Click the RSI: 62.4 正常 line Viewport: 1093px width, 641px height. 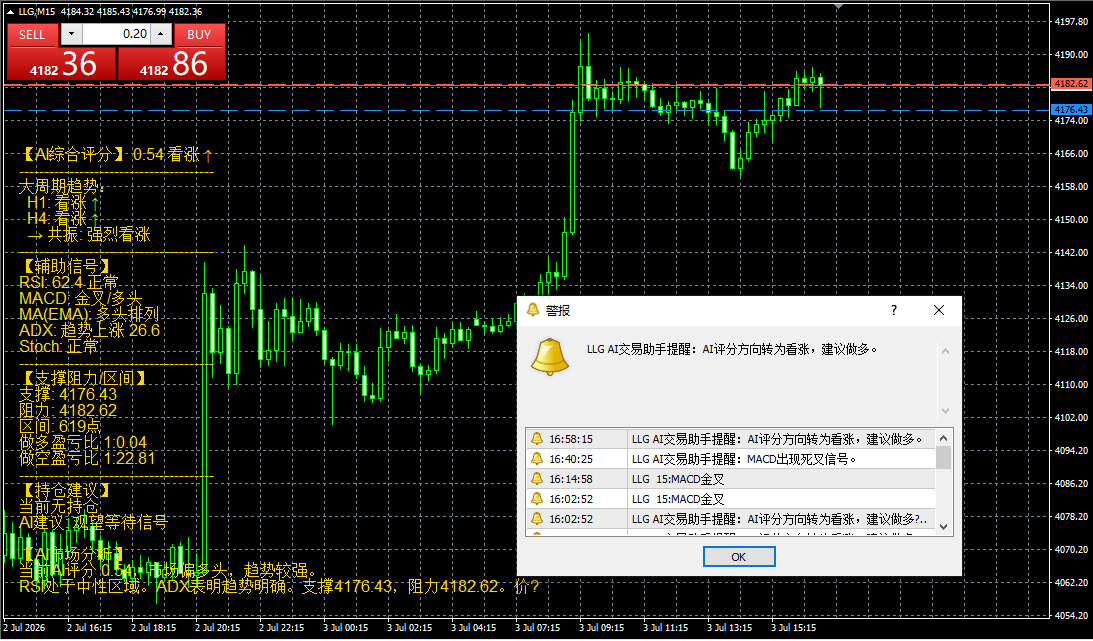[x=69, y=282]
